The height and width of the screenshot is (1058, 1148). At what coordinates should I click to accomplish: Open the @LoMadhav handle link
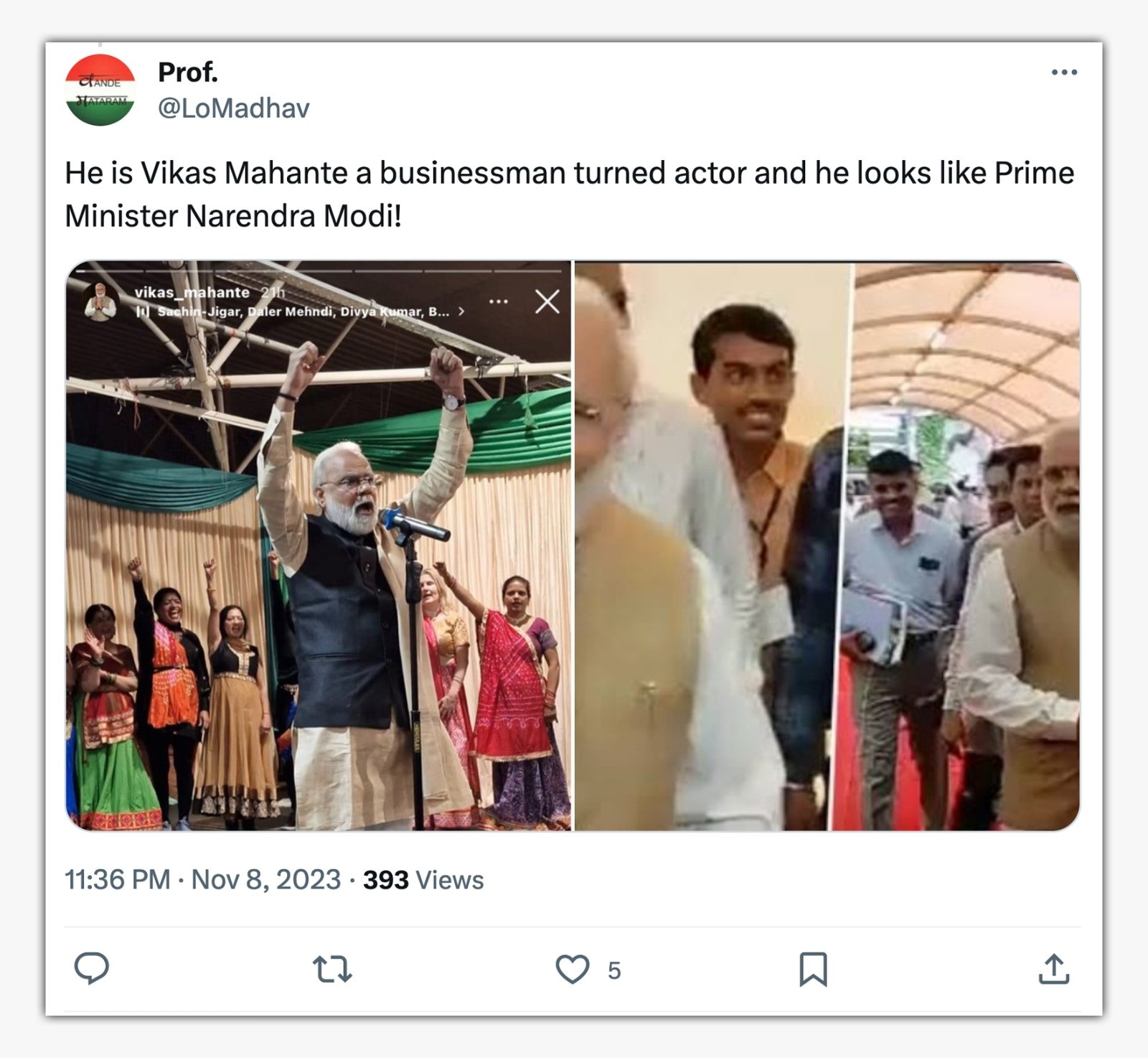point(233,108)
